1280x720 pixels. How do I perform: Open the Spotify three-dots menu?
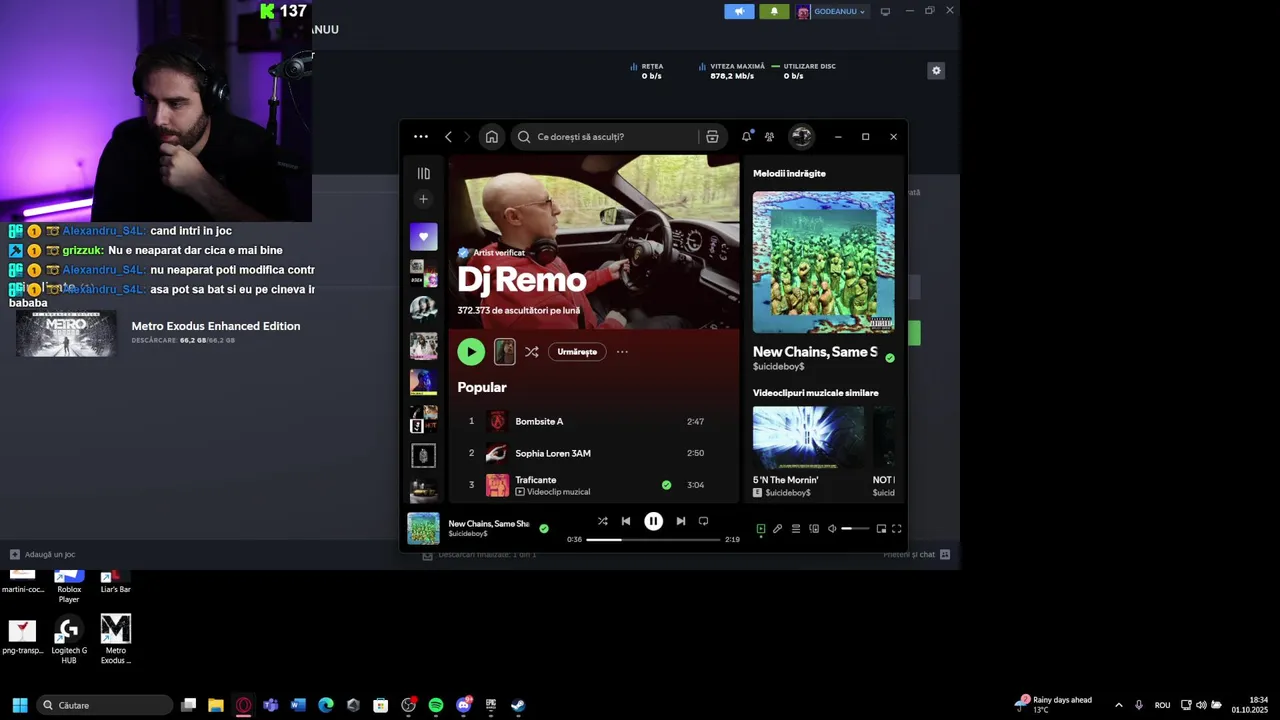[421, 137]
